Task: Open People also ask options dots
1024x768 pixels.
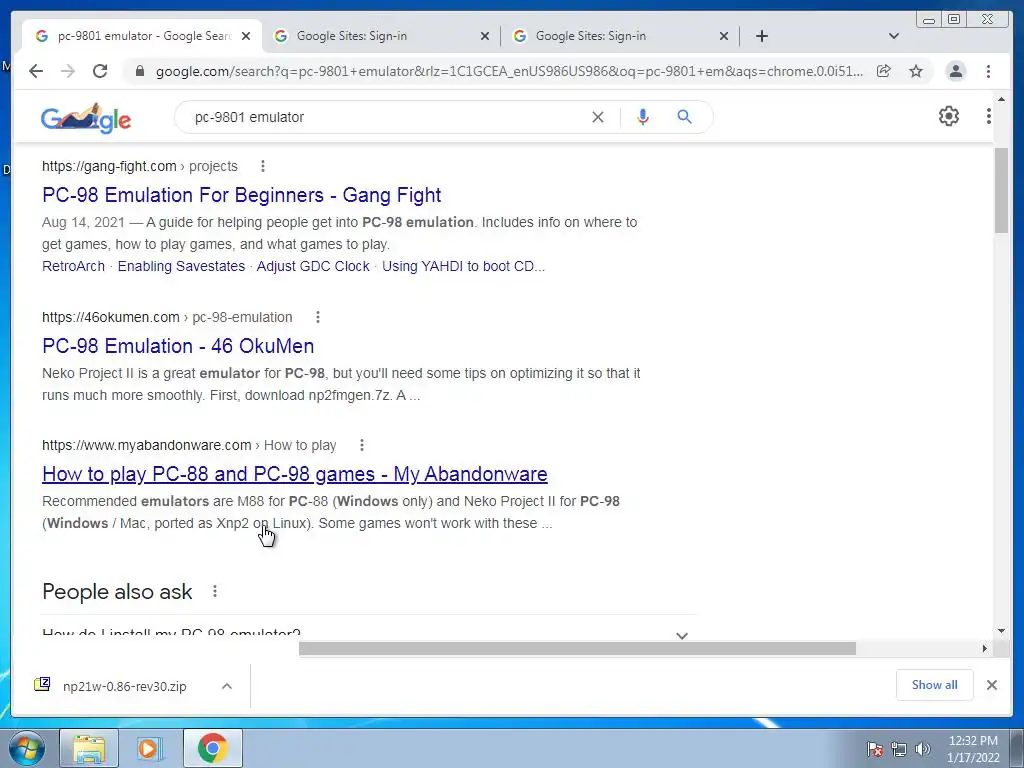Action: tap(214, 591)
